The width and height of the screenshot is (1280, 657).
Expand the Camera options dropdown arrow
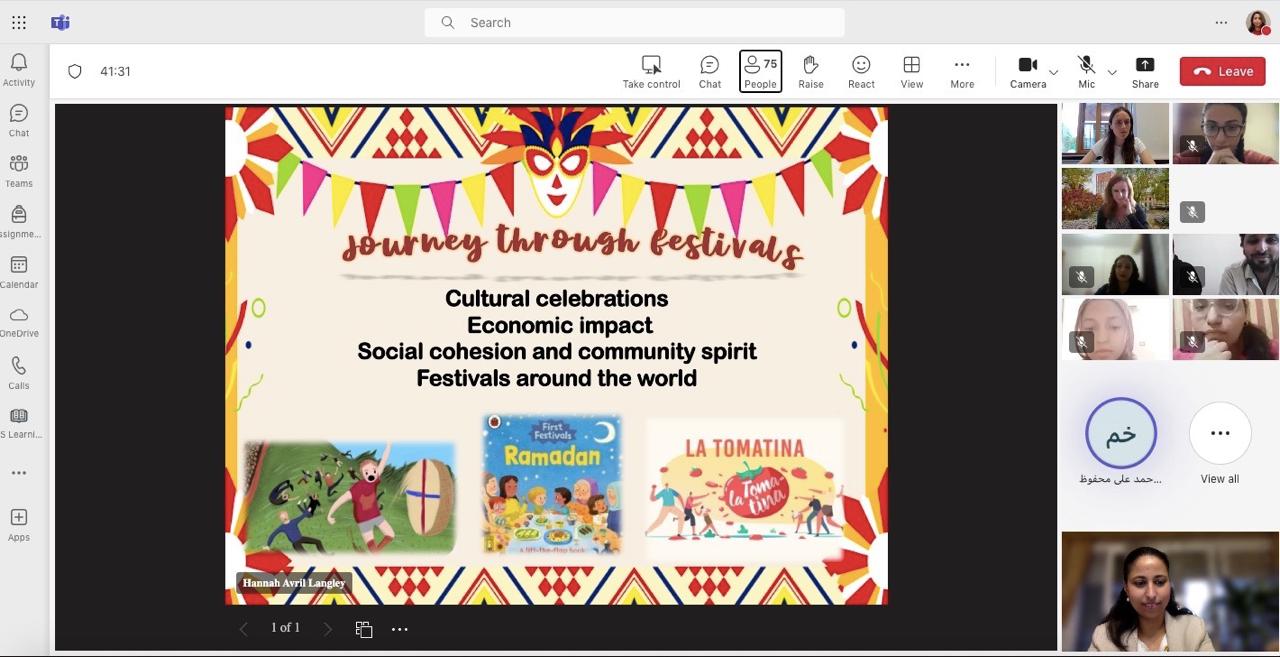pos(1053,72)
